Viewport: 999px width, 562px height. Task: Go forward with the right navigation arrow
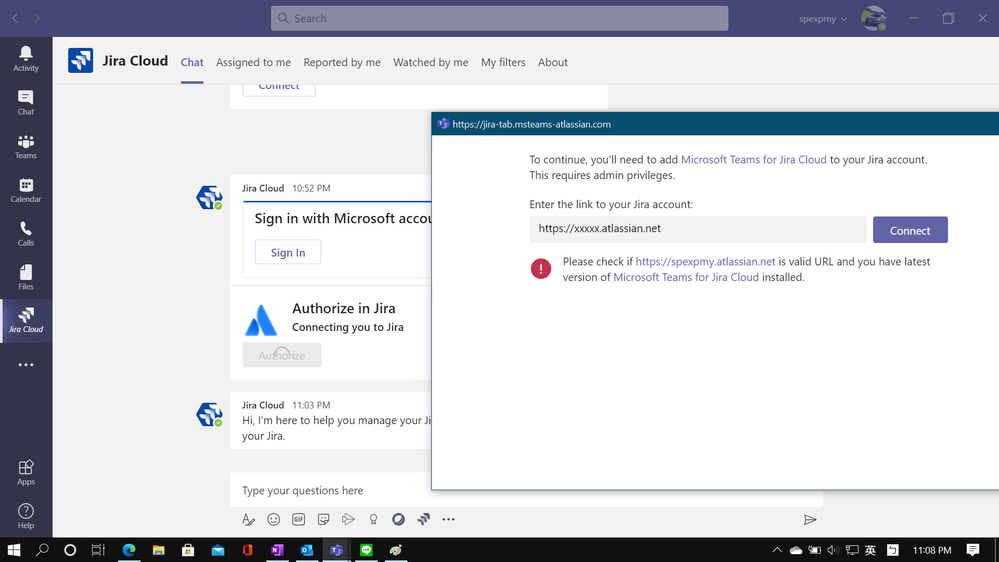(x=37, y=18)
